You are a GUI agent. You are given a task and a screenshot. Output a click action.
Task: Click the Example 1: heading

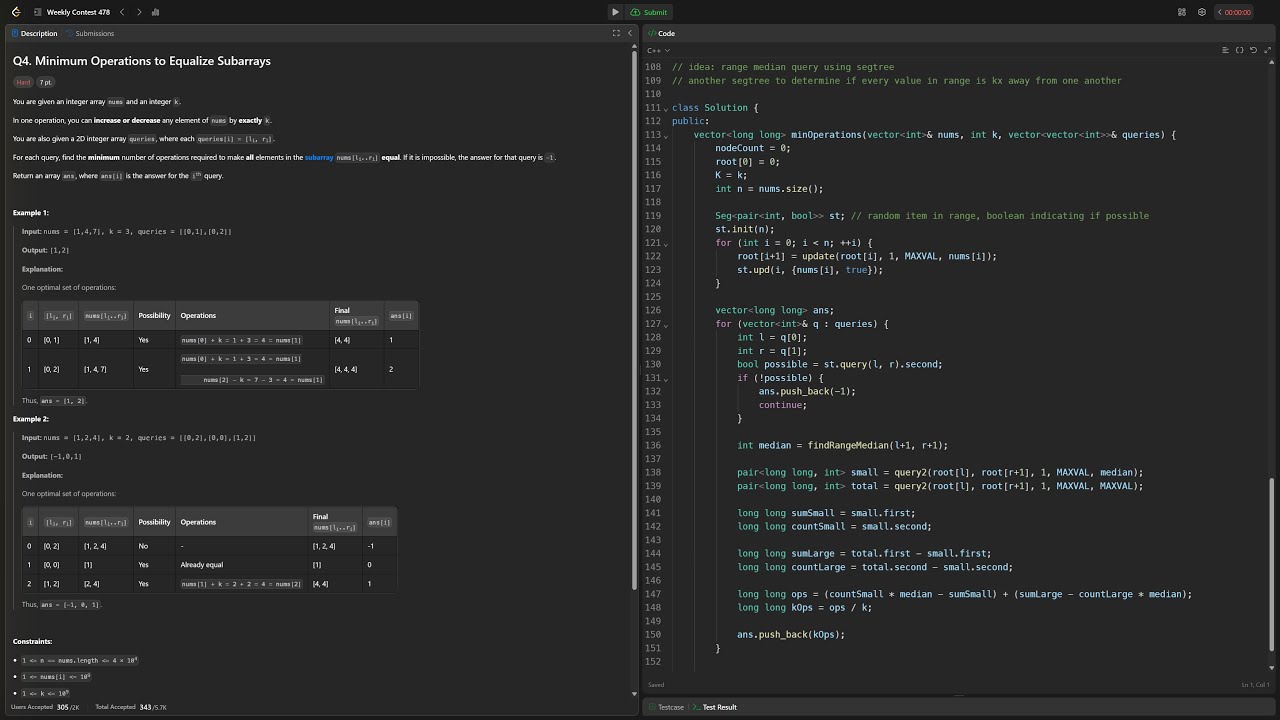(x=31, y=213)
